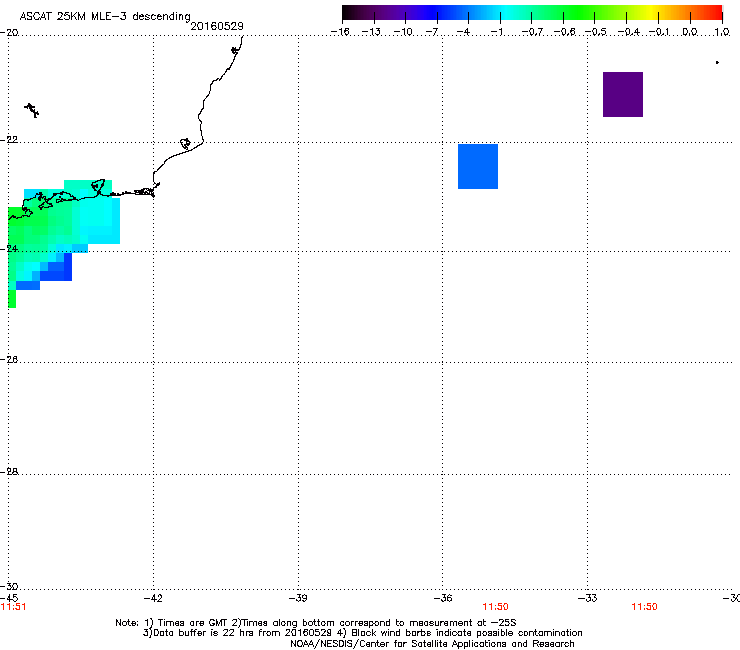The height and width of the screenshot is (650, 740).
Task: Click latitude axis label -22
Action: [x=9, y=140]
